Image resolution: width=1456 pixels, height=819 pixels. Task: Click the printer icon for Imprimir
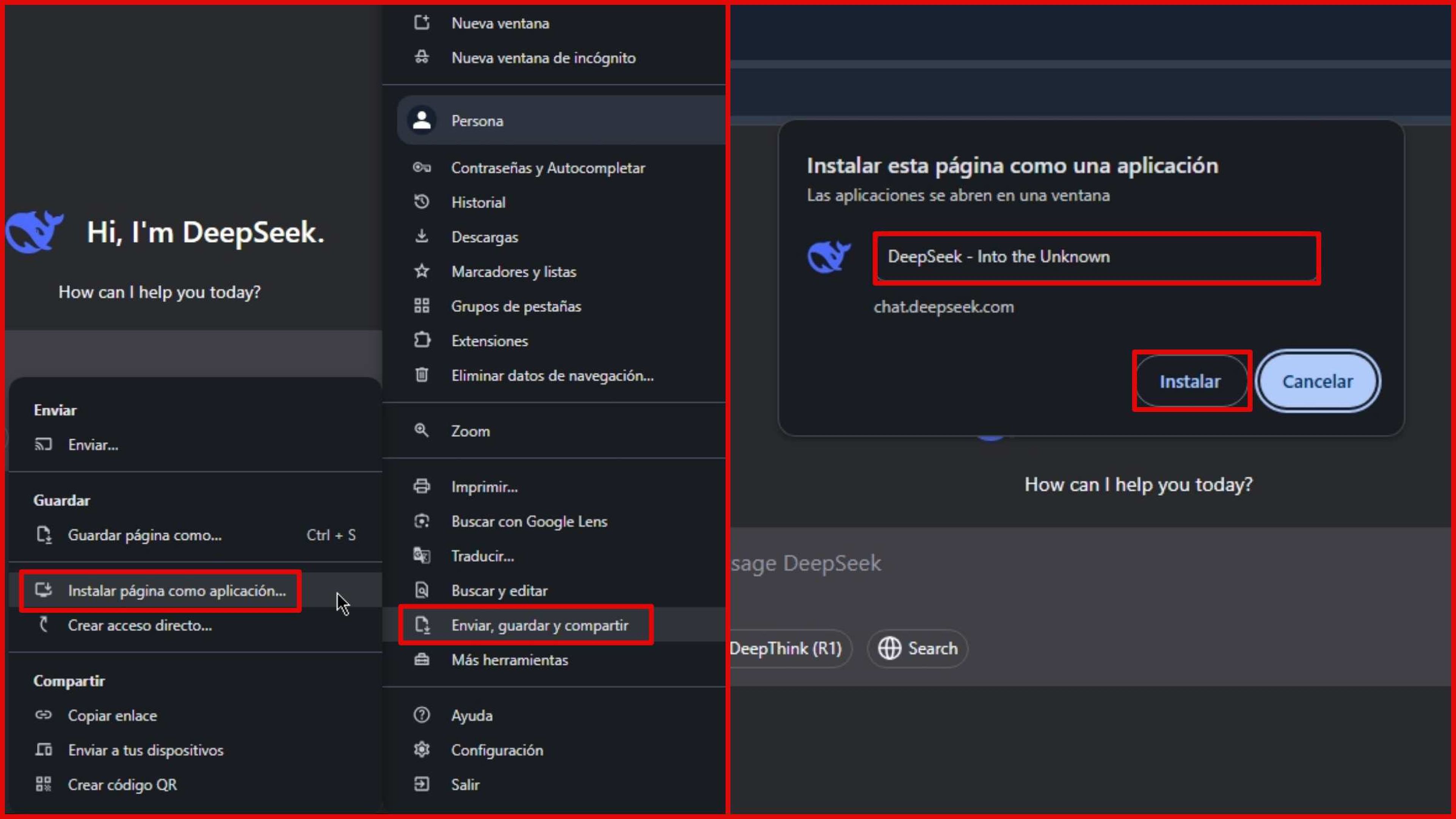[422, 486]
